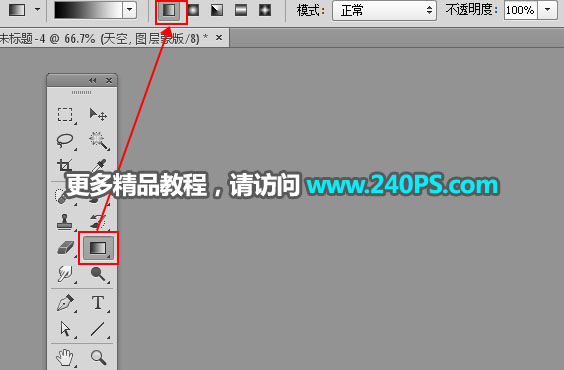Select the Horizontal Type tool
This screenshot has width=564, height=370.
click(x=98, y=303)
